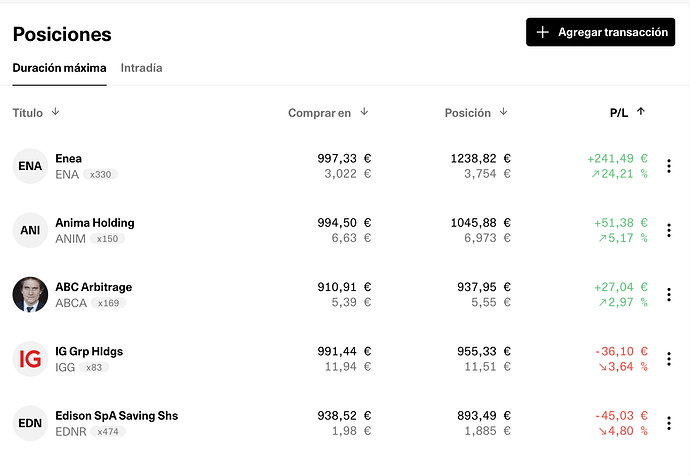Click the ANI round ticker avatar
Image resolution: width=690 pixels, height=475 pixels.
pyautogui.click(x=30, y=231)
